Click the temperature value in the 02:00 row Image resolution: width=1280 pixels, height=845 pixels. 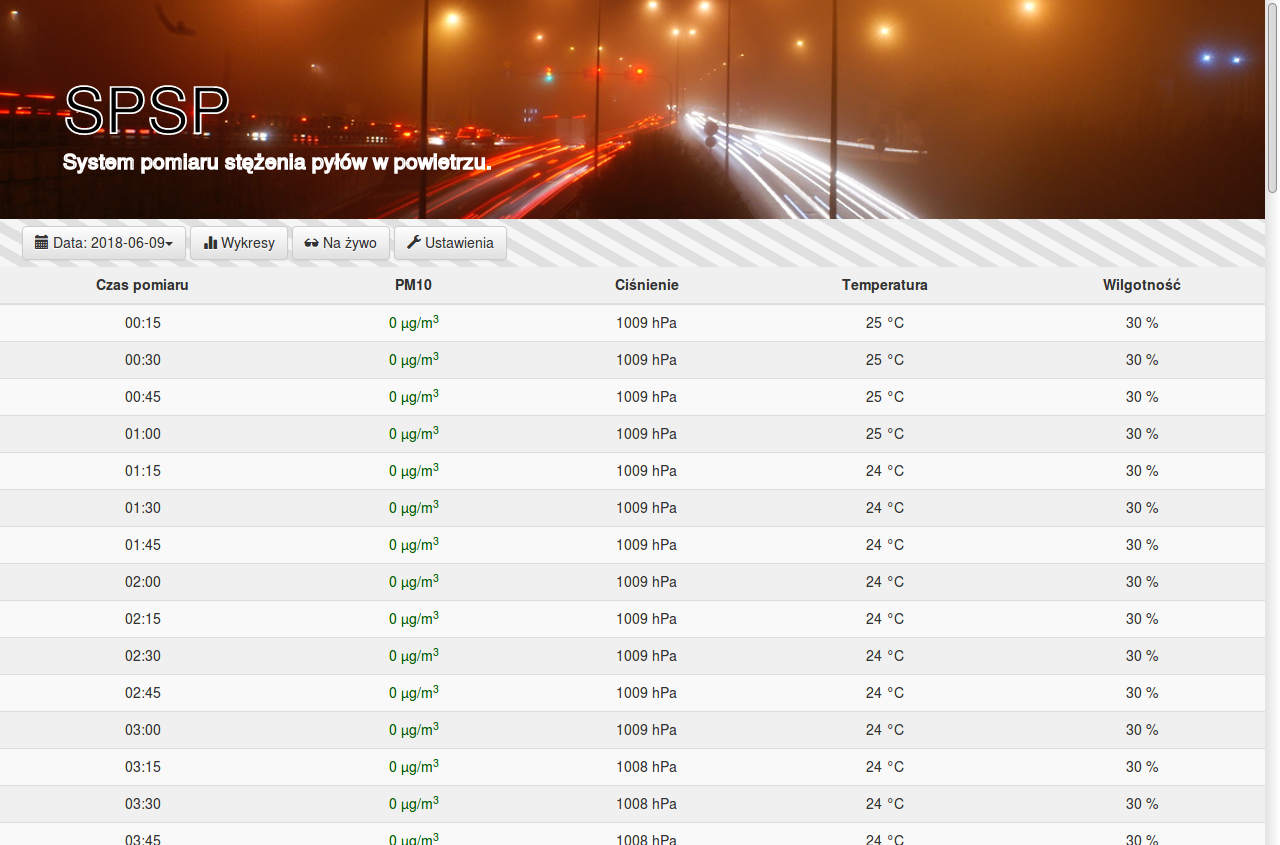884,582
